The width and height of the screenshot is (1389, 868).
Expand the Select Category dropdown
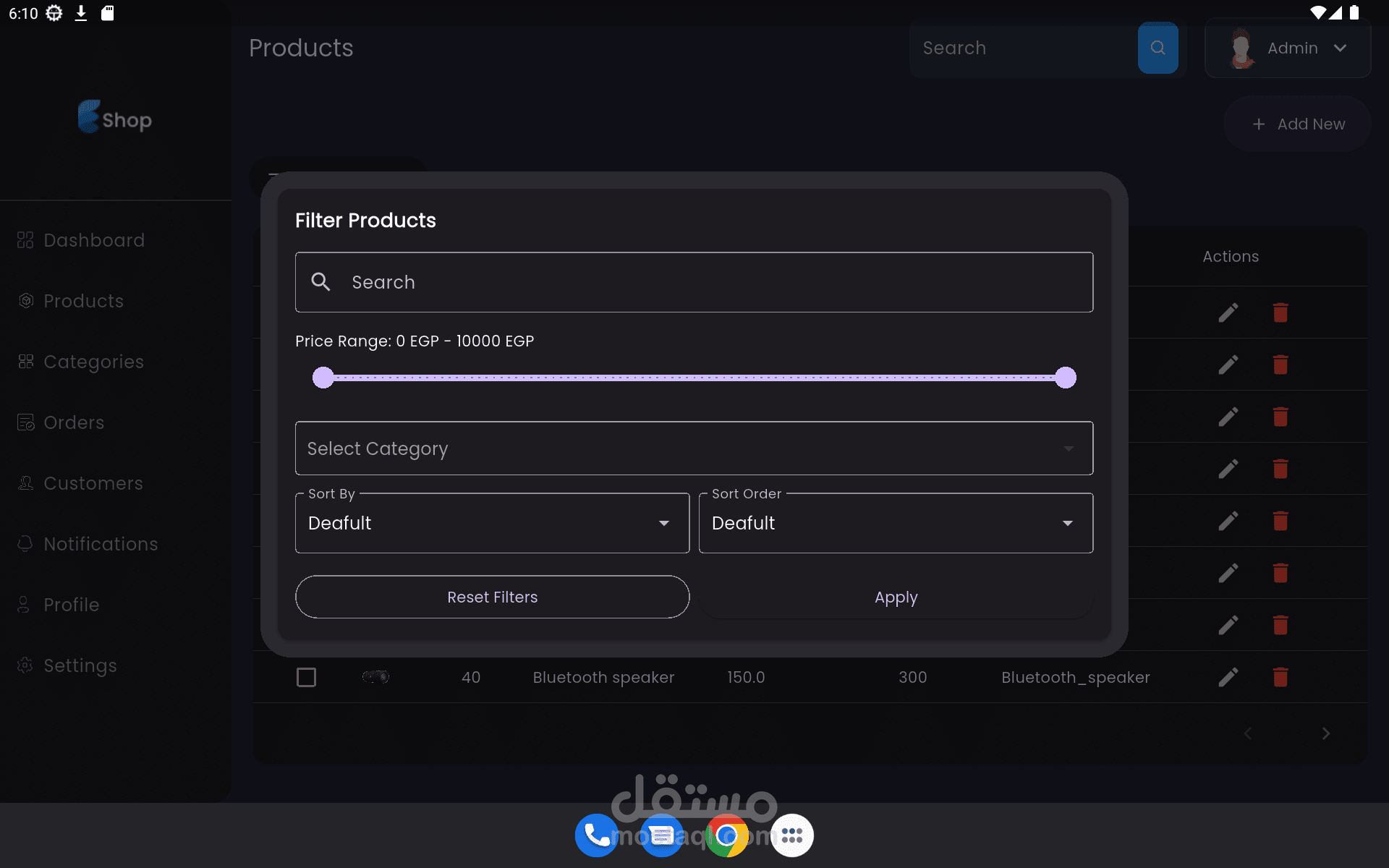point(694,448)
